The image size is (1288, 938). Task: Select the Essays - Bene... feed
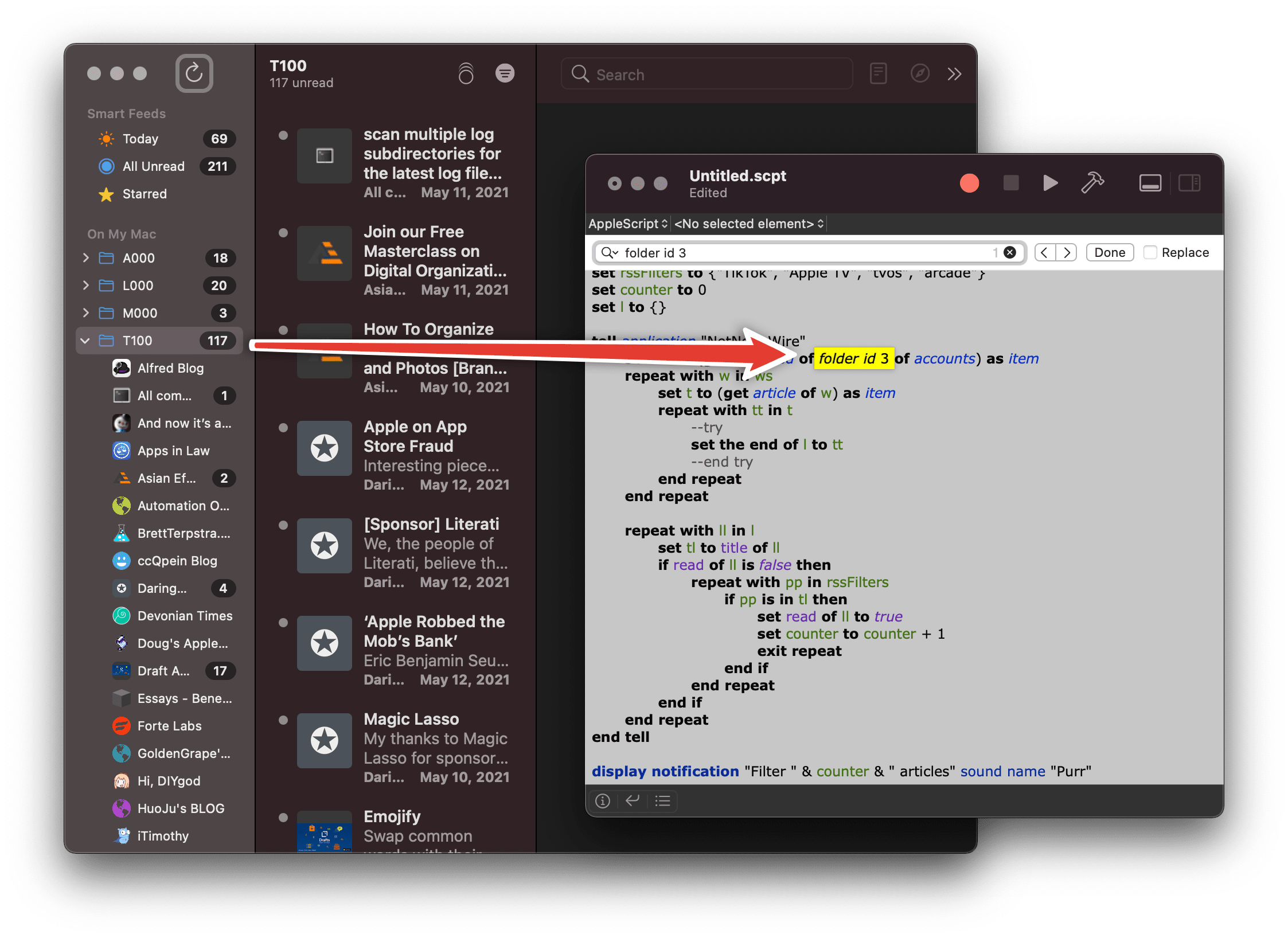tap(160, 698)
